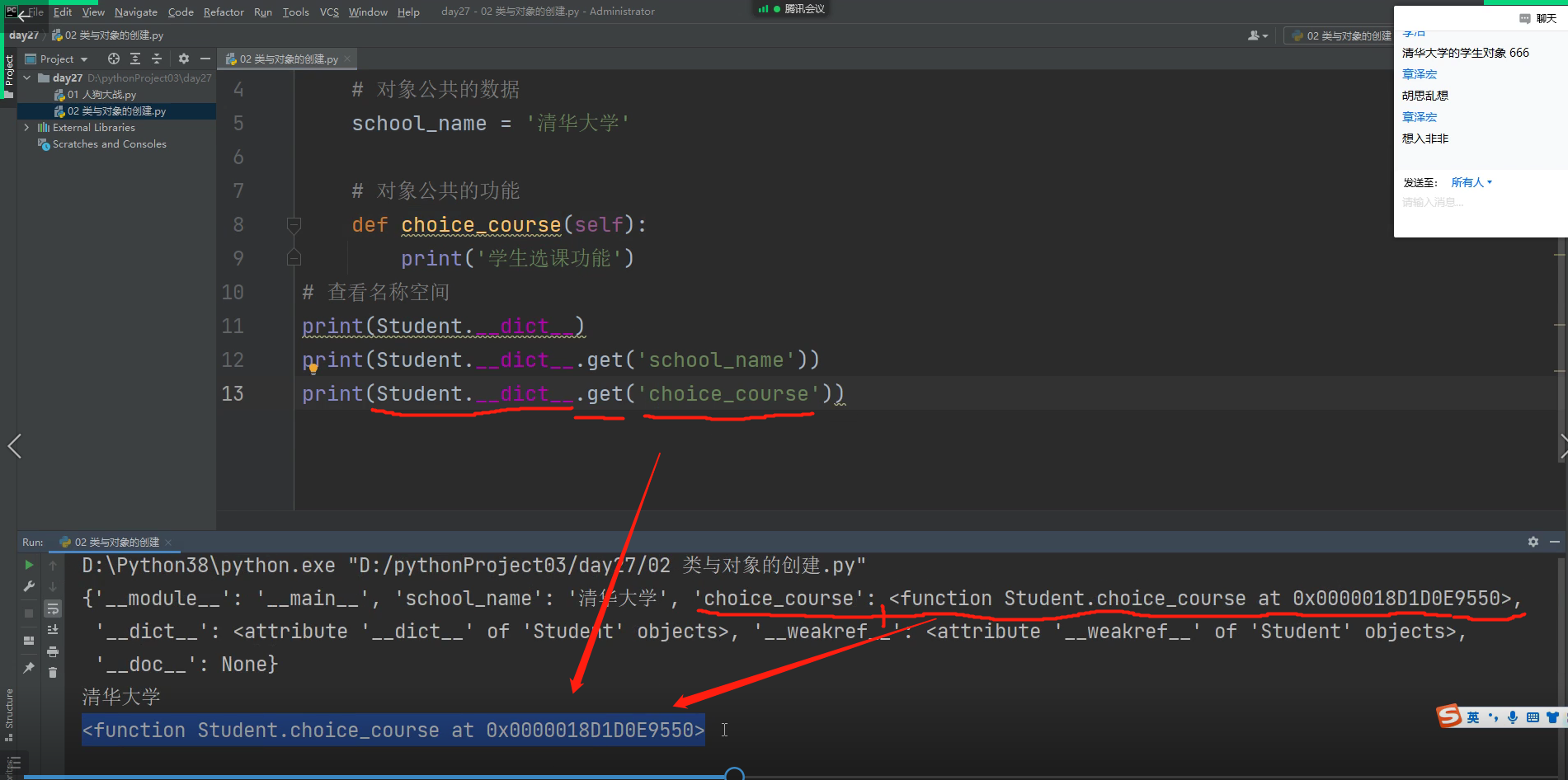Click the Sogou input method S icon
The width and height of the screenshot is (1568, 780).
[x=1449, y=716]
